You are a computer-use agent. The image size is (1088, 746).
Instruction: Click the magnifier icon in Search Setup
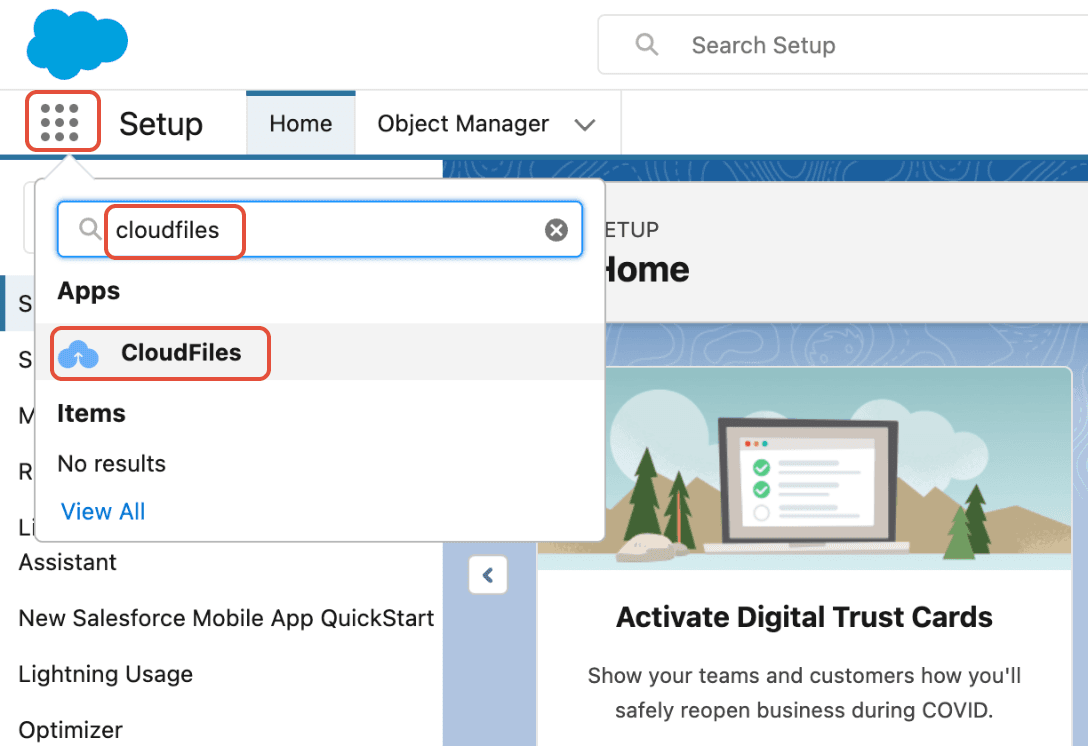[646, 45]
